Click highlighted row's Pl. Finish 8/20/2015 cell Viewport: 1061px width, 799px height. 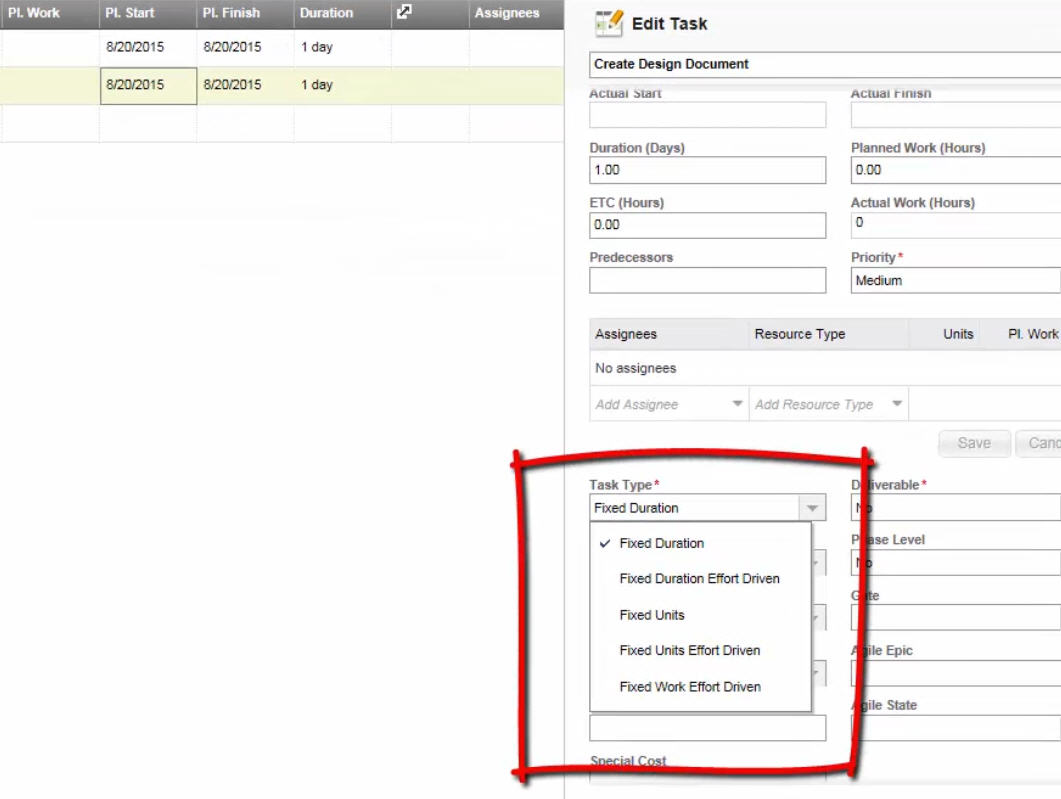(246, 85)
